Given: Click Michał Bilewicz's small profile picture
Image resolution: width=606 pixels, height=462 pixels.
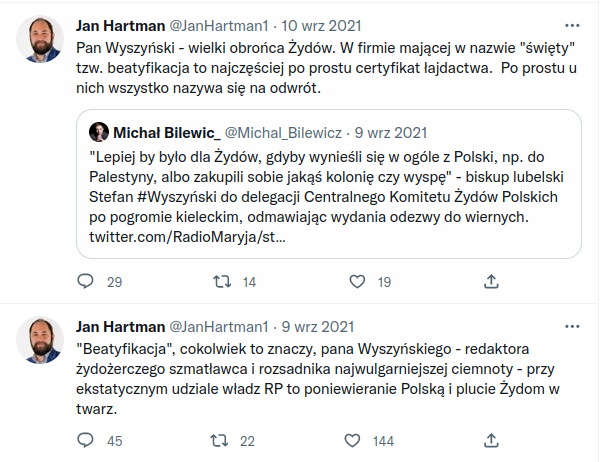Looking at the screenshot, I should [99, 131].
